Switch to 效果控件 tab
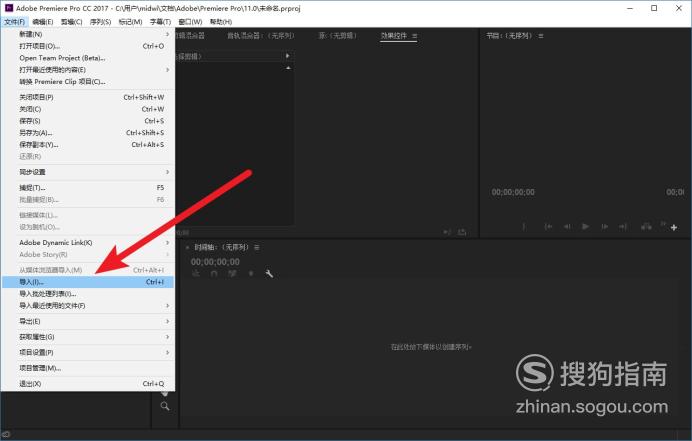This screenshot has height=441, width=692. [x=394, y=36]
